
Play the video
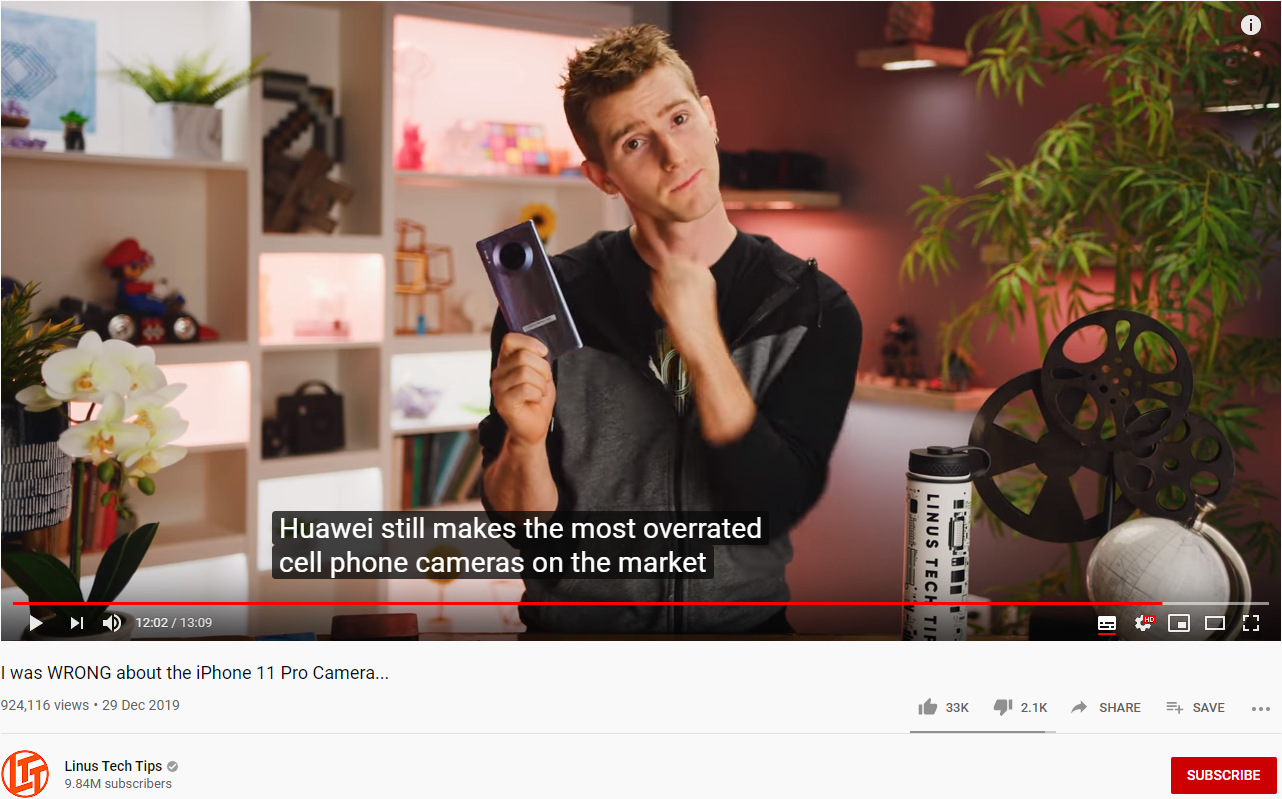point(36,623)
